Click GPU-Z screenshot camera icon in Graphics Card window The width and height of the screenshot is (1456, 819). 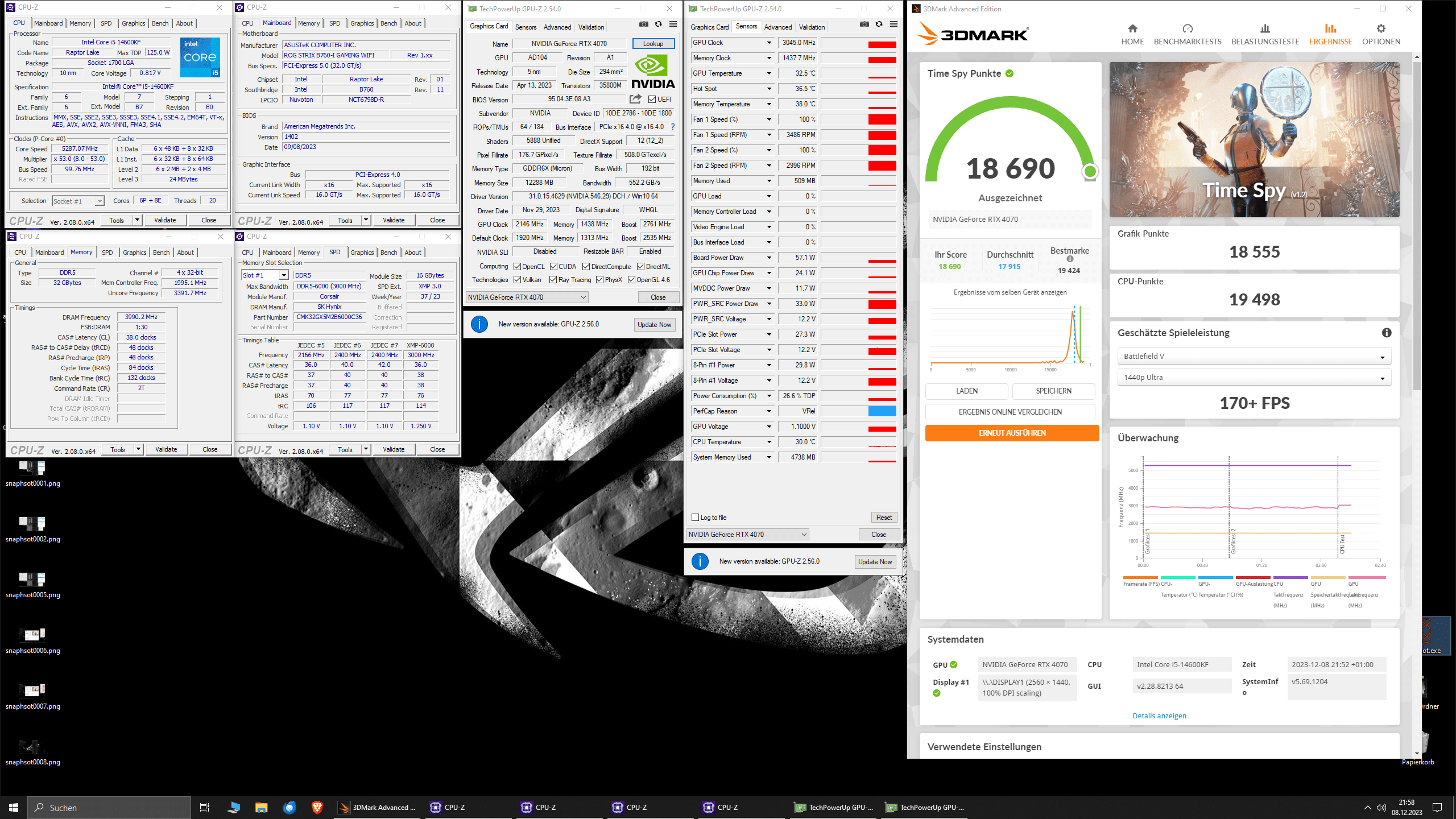(643, 24)
